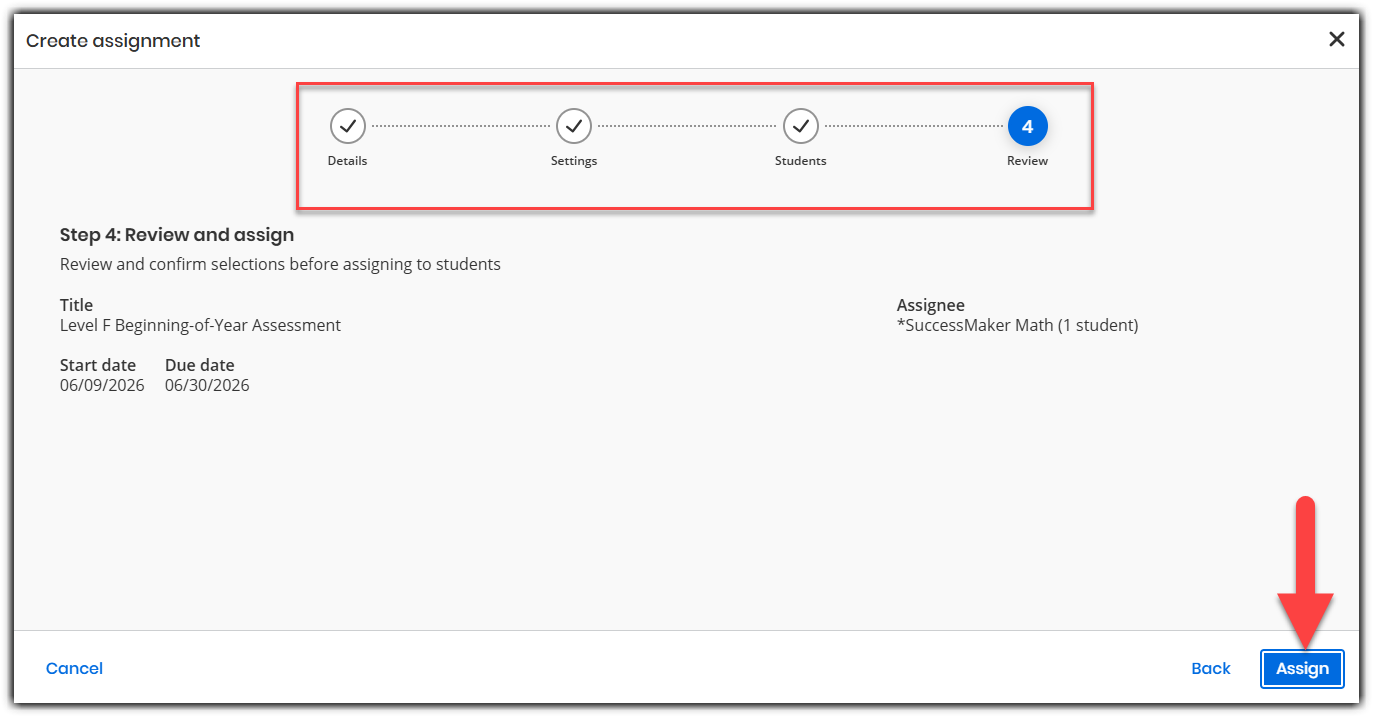Image resolution: width=1375 pixels, height=719 pixels.
Task: Click the Create assignment dialog title
Action: (x=113, y=40)
